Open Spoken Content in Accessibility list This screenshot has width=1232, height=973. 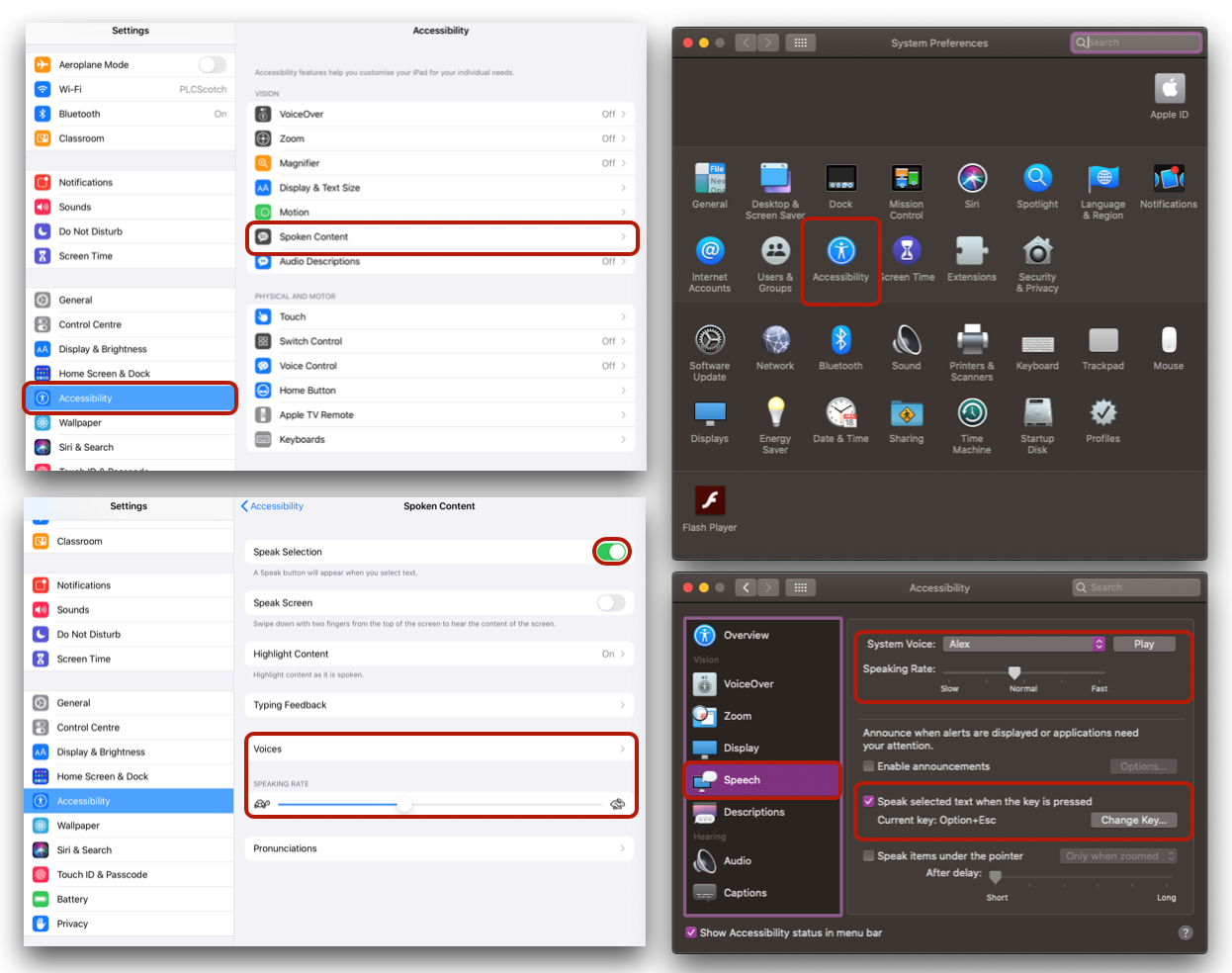[441, 237]
